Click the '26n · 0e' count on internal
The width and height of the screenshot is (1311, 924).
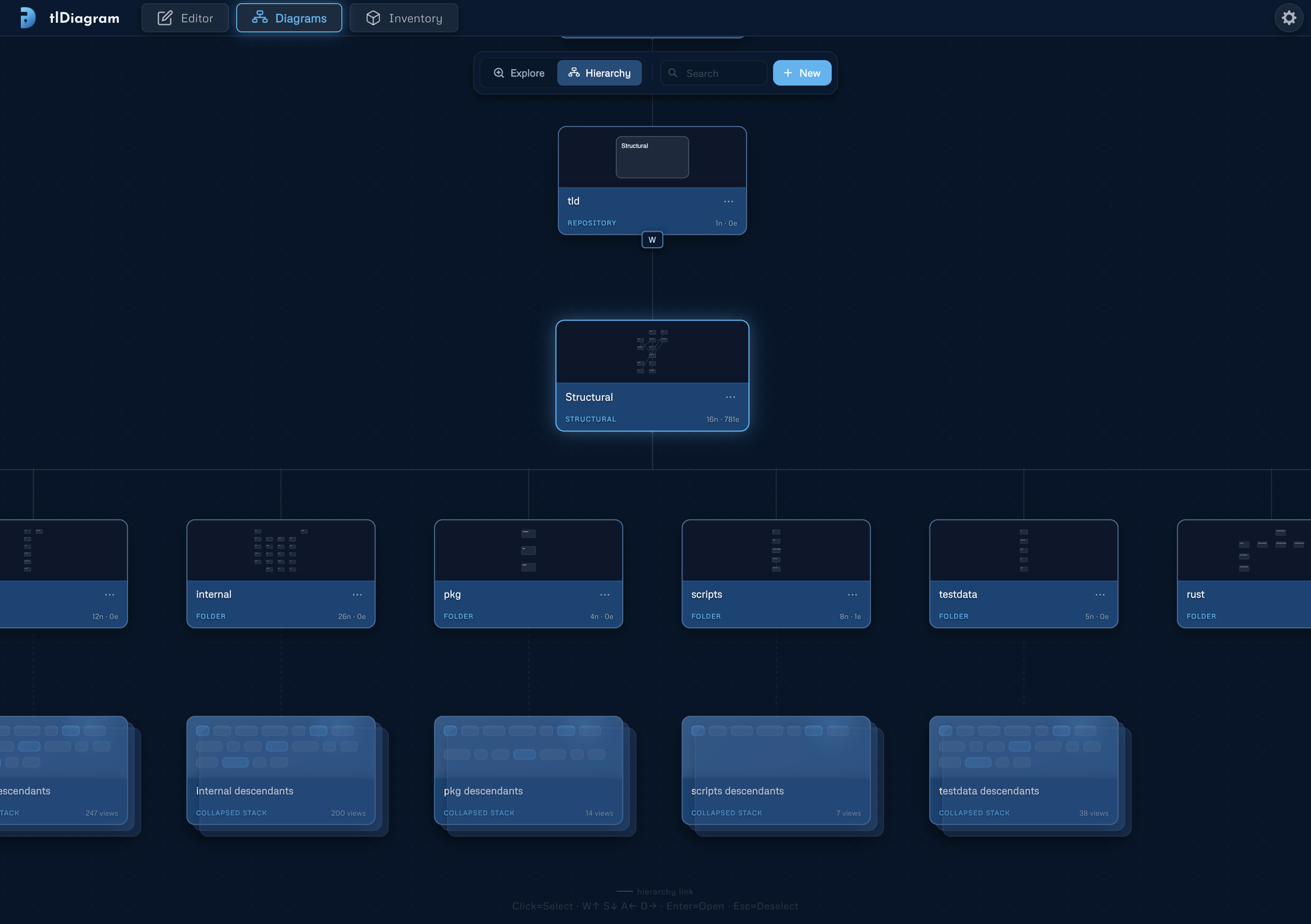352,616
